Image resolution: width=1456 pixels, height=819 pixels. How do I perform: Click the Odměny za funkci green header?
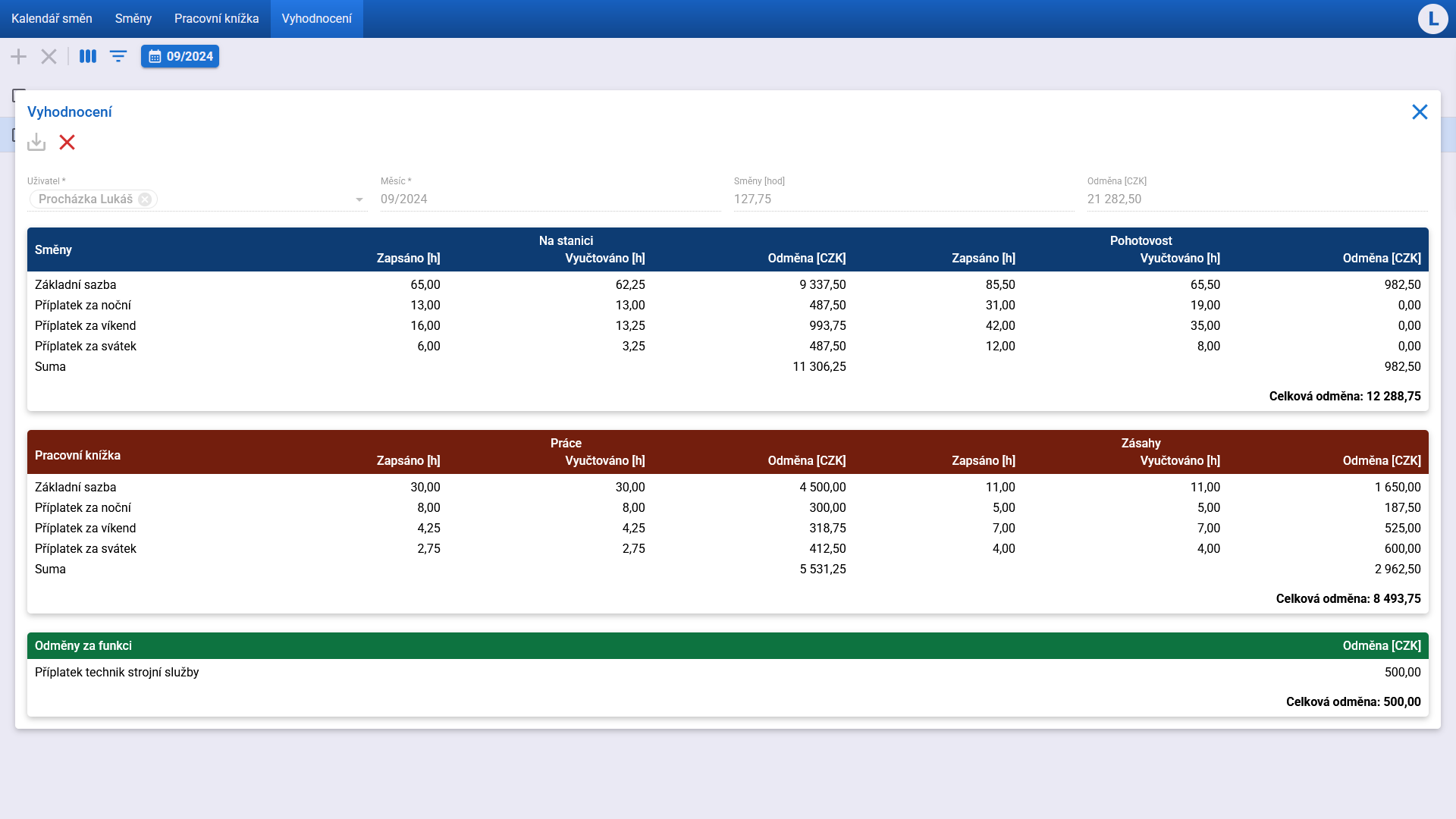tap(728, 646)
